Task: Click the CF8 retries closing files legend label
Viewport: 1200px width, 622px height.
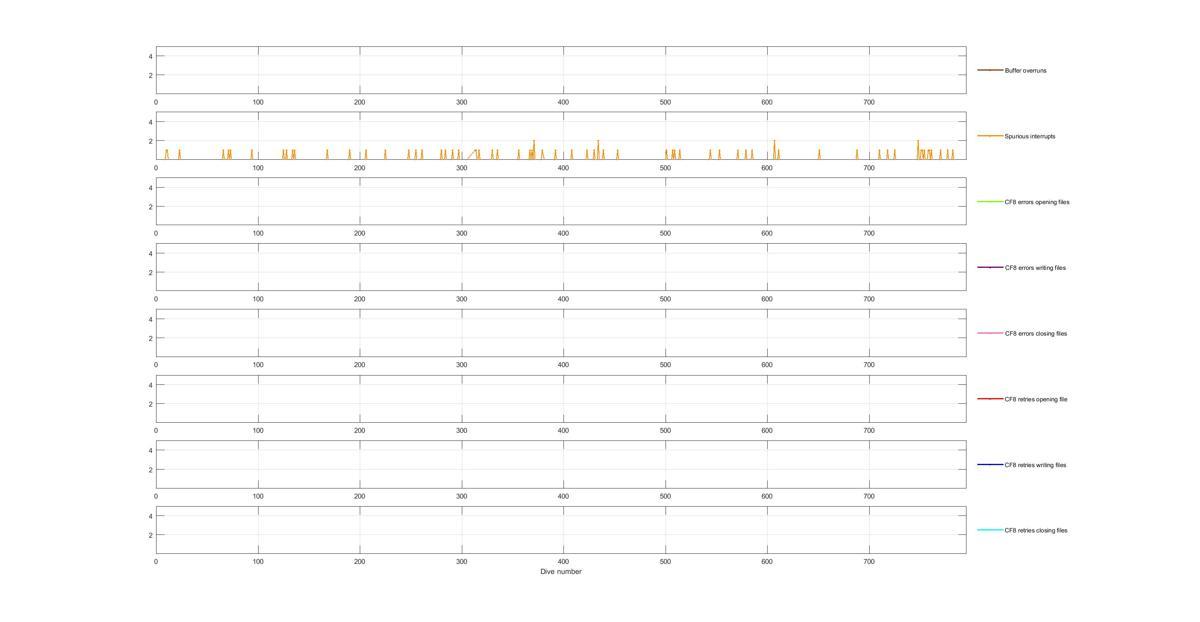Action: (x=1036, y=531)
